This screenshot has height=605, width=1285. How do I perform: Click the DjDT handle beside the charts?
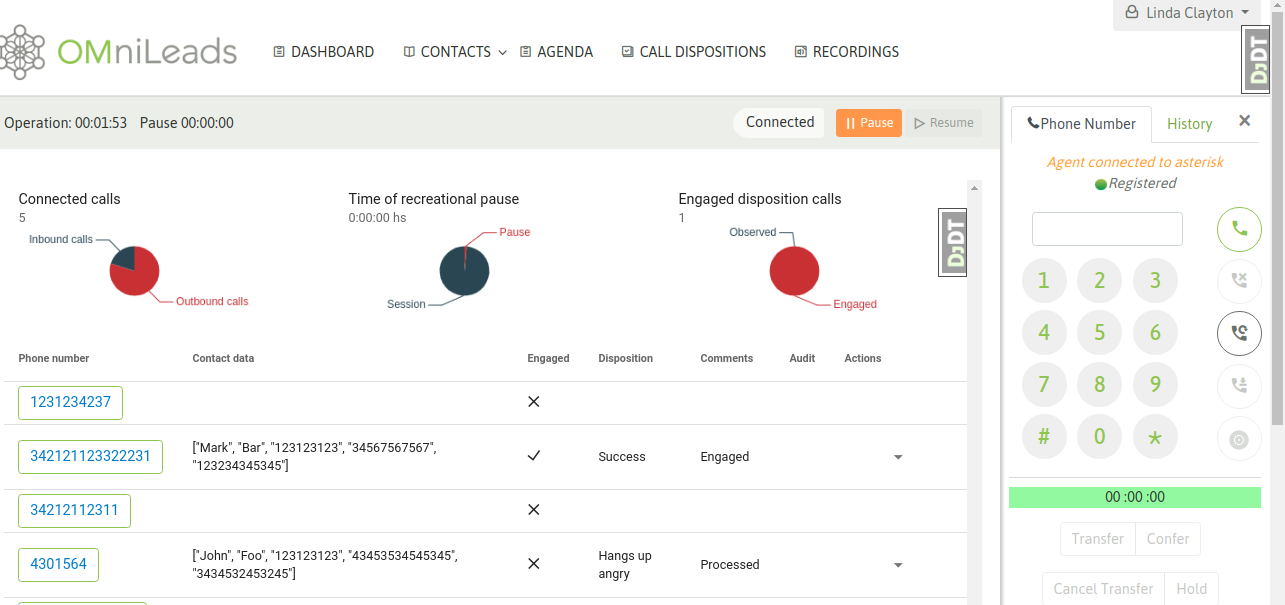pos(953,242)
